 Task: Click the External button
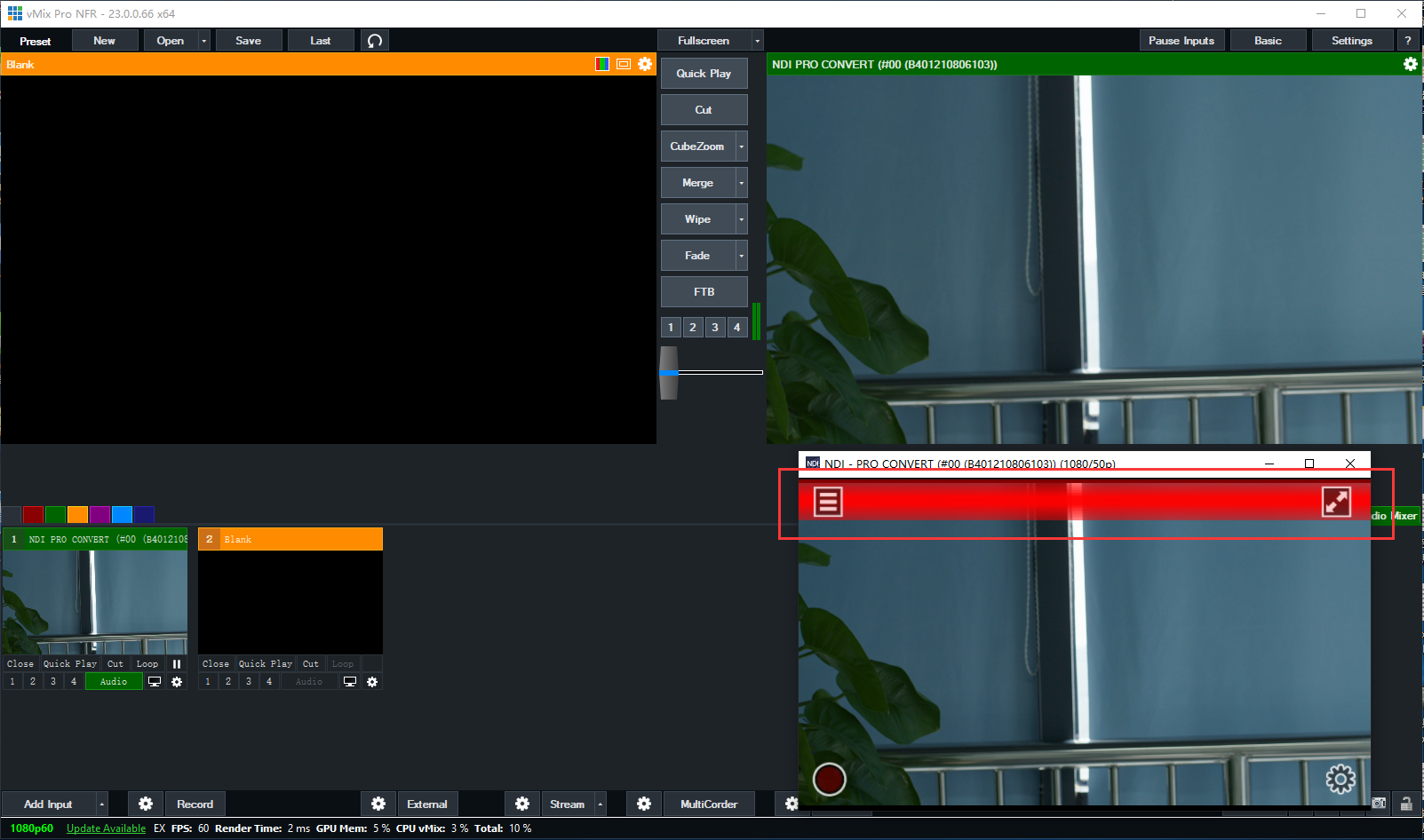pyautogui.click(x=427, y=804)
